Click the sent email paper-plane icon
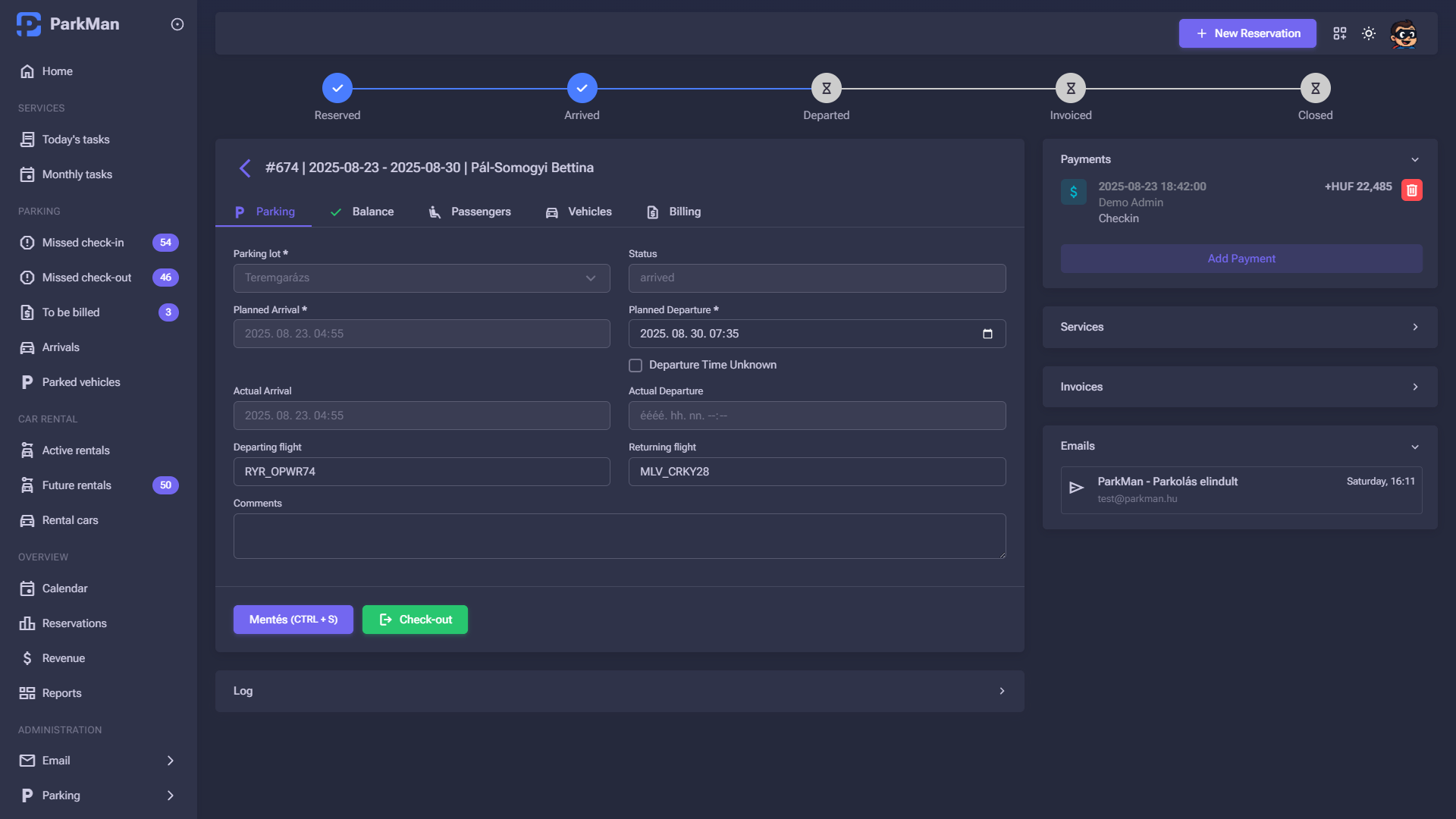 pyautogui.click(x=1076, y=488)
